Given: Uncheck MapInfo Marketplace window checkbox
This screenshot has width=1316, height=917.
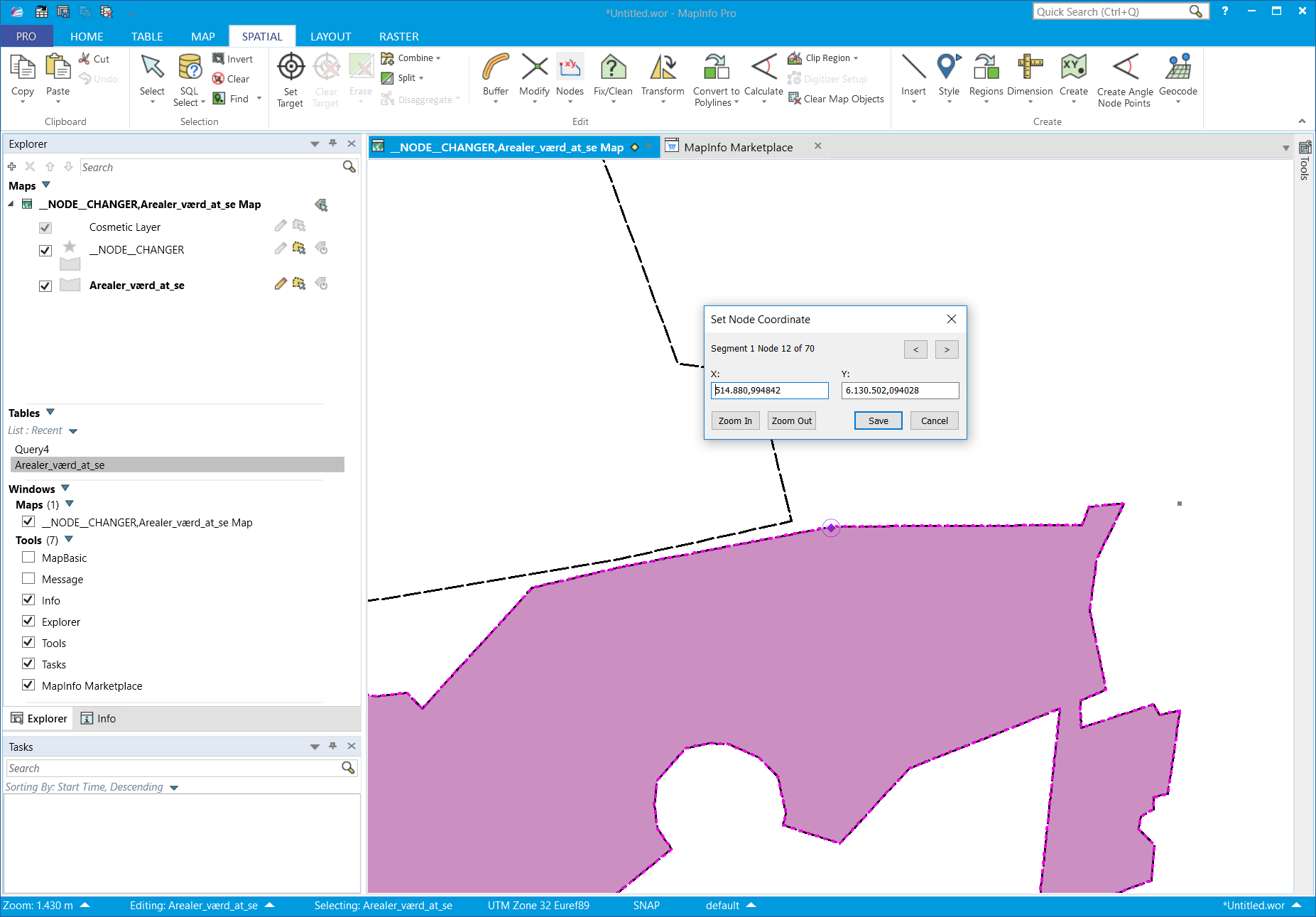Looking at the screenshot, I should pyautogui.click(x=28, y=685).
